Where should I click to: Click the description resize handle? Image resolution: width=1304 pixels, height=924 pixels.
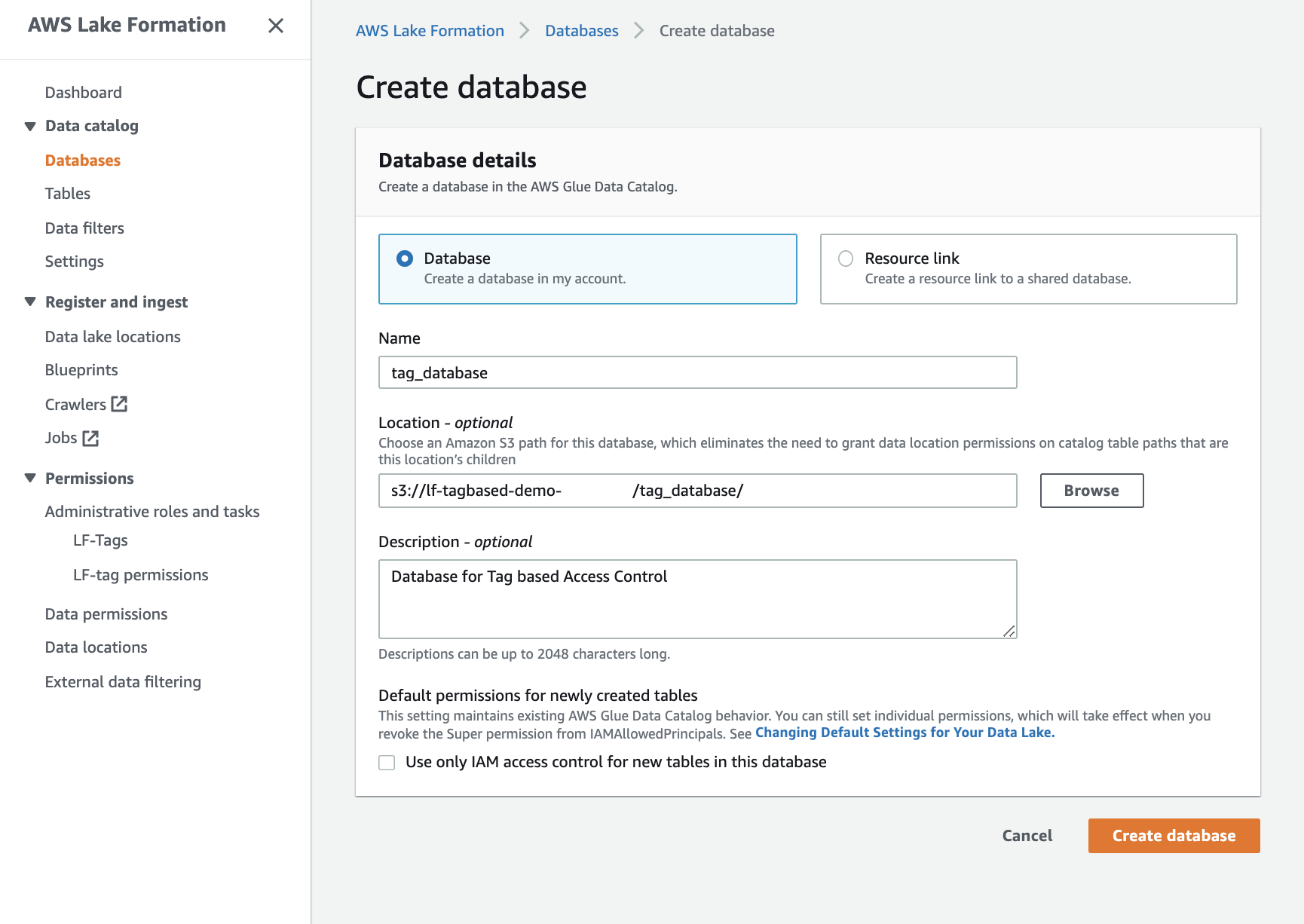tap(1009, 632)
